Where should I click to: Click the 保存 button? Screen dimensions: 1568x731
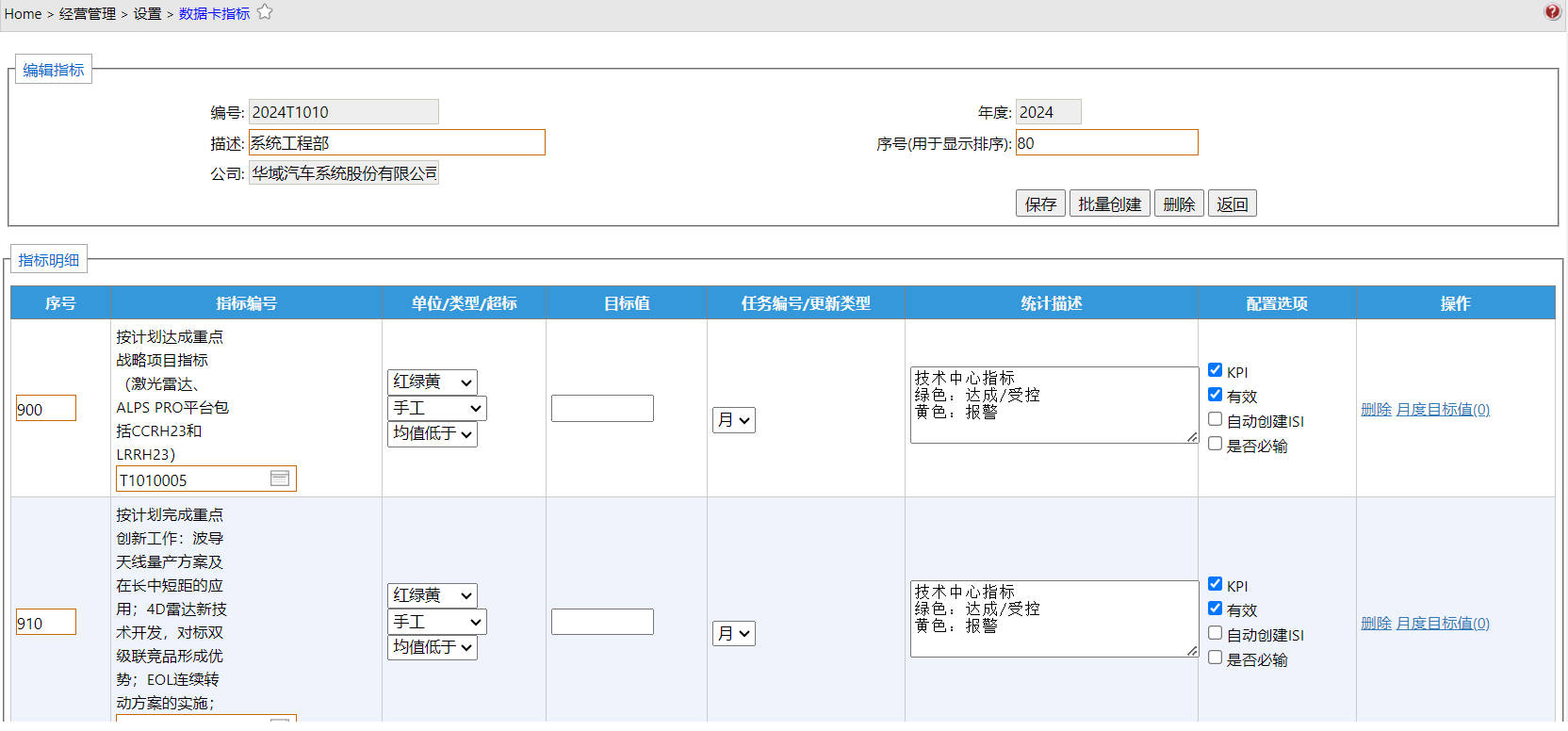(1040, 203)
